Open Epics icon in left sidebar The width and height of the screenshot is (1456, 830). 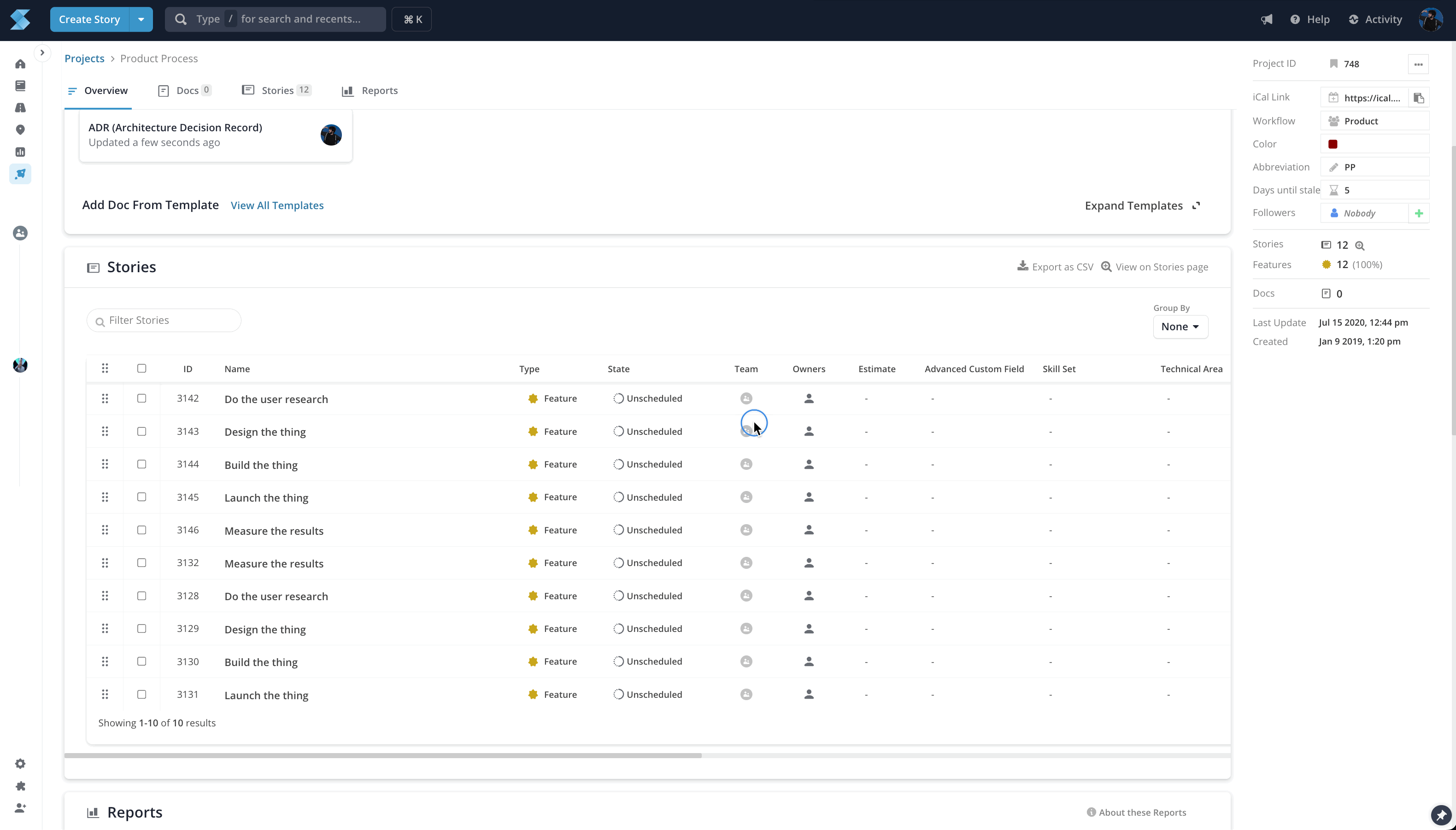(x=20, y=108)
